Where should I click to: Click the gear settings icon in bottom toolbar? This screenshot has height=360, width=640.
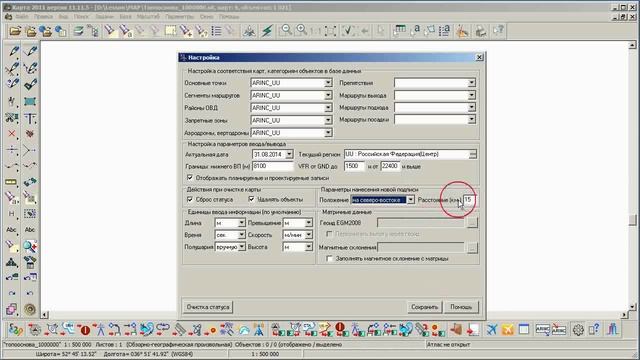(578, 329)
